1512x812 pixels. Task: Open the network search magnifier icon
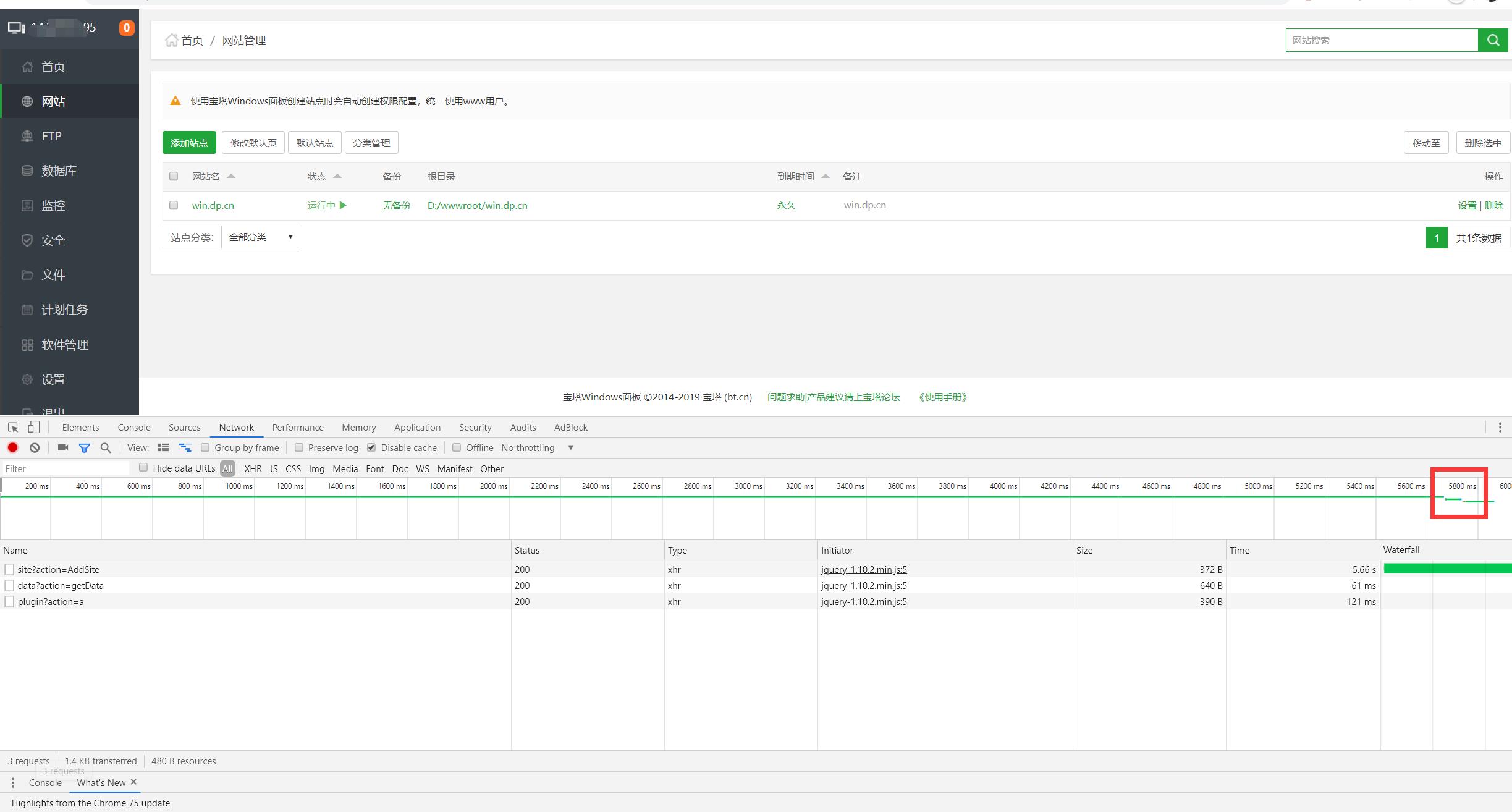pos(106,447)
